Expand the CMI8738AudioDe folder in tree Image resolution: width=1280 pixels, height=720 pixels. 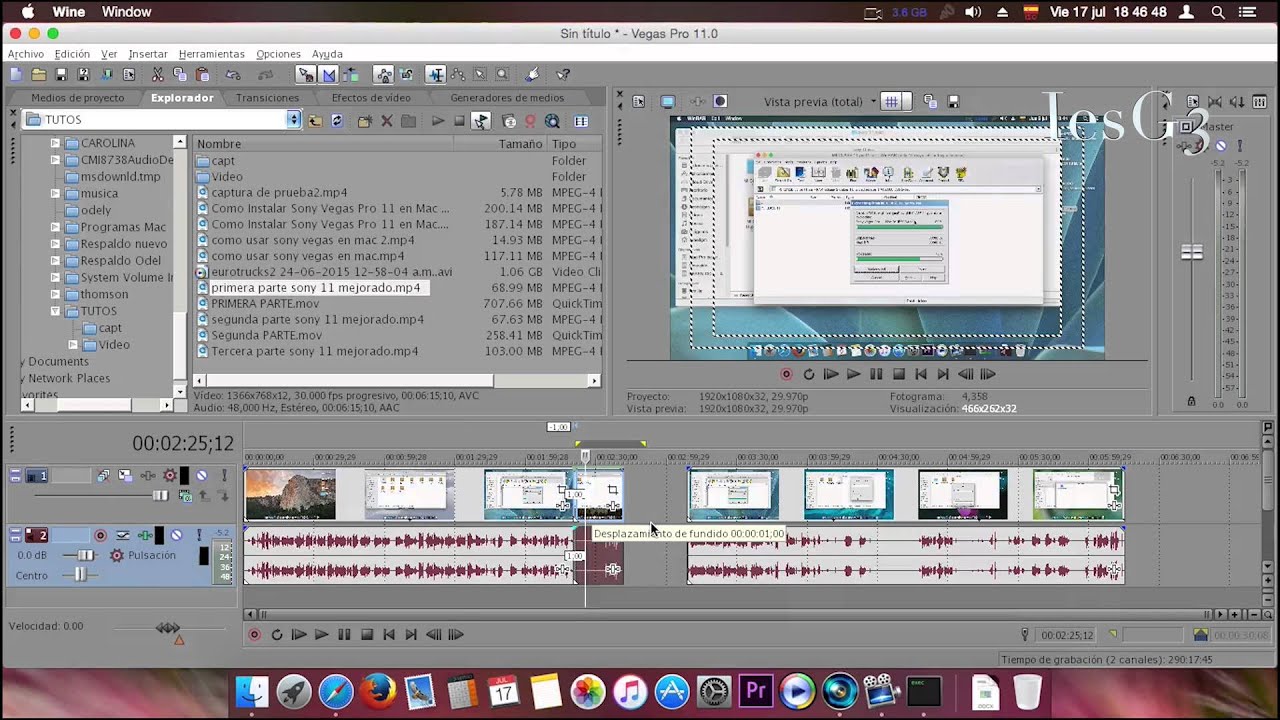(x=57, y=160)
